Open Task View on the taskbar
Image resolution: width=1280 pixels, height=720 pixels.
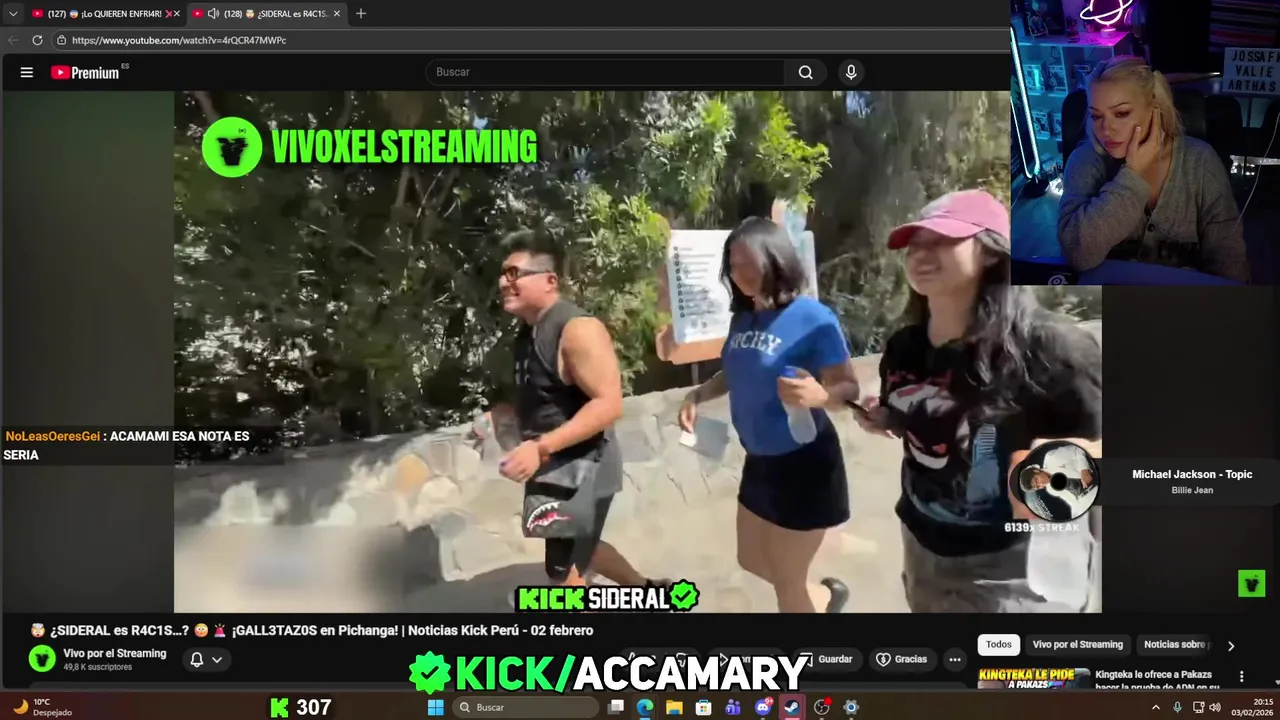[x=616, y=707]
